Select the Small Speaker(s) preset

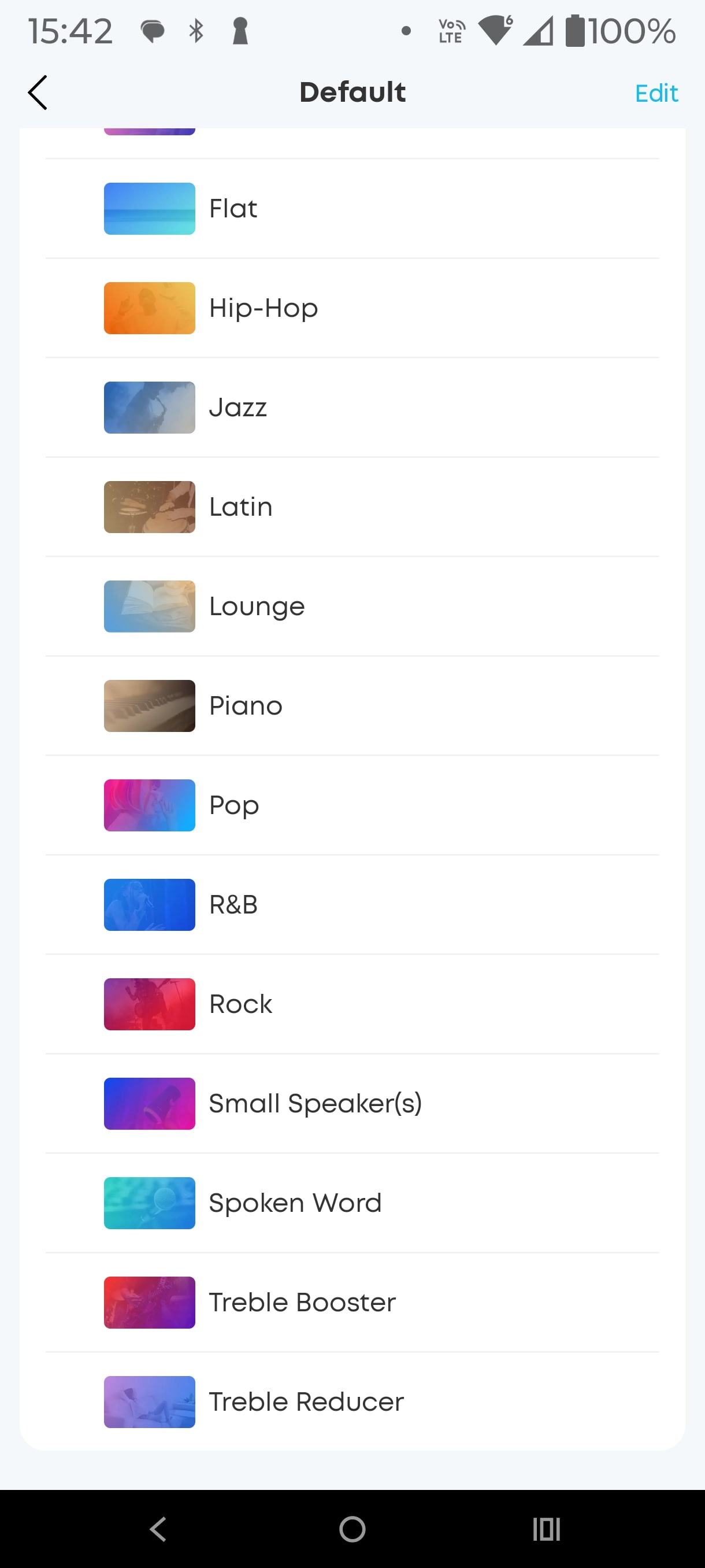pos(315,1104)
